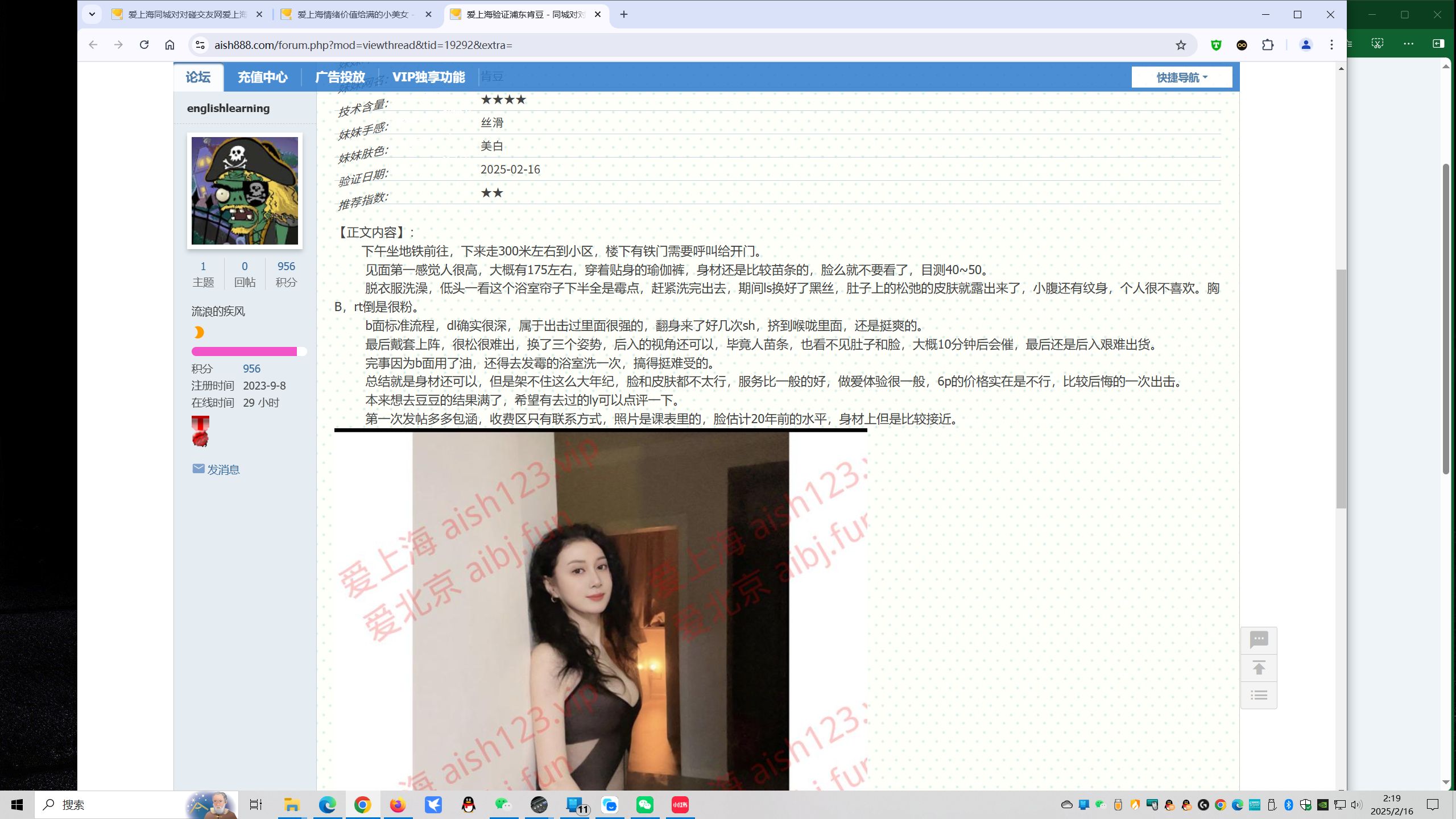Click the floating list view icon
The height and width of the screenshot is (819, 1456).
point(1259,695)
